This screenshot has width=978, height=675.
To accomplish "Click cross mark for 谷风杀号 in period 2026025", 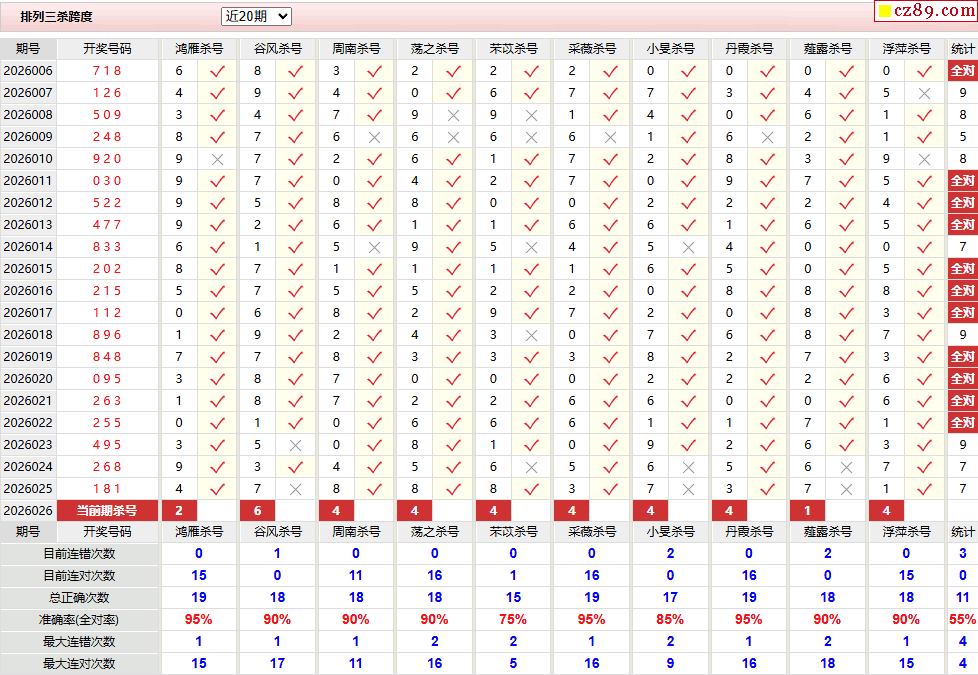I will click(296, 489).
